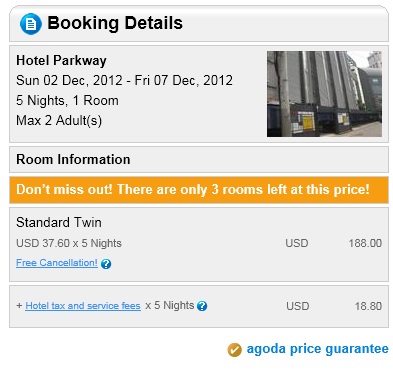
Task: Open the Free Cancellation help question icon
Action: click(106, 264)
